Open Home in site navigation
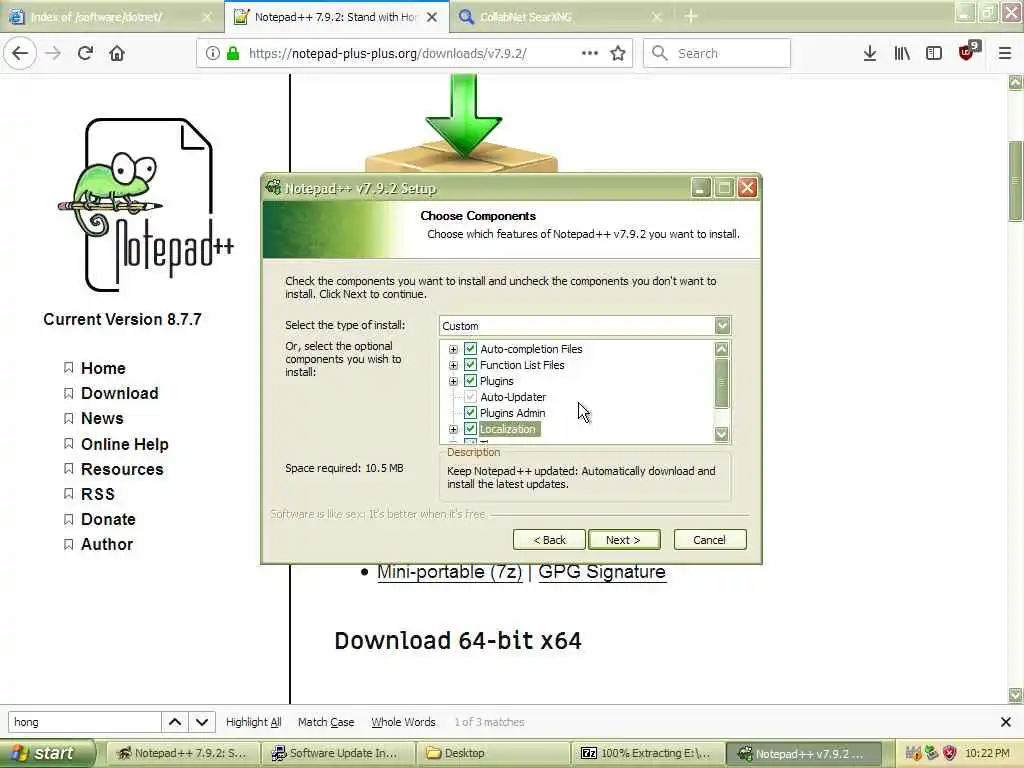Image resolution: width=1024 pixels, height=768 pixels. pos(103,368)
